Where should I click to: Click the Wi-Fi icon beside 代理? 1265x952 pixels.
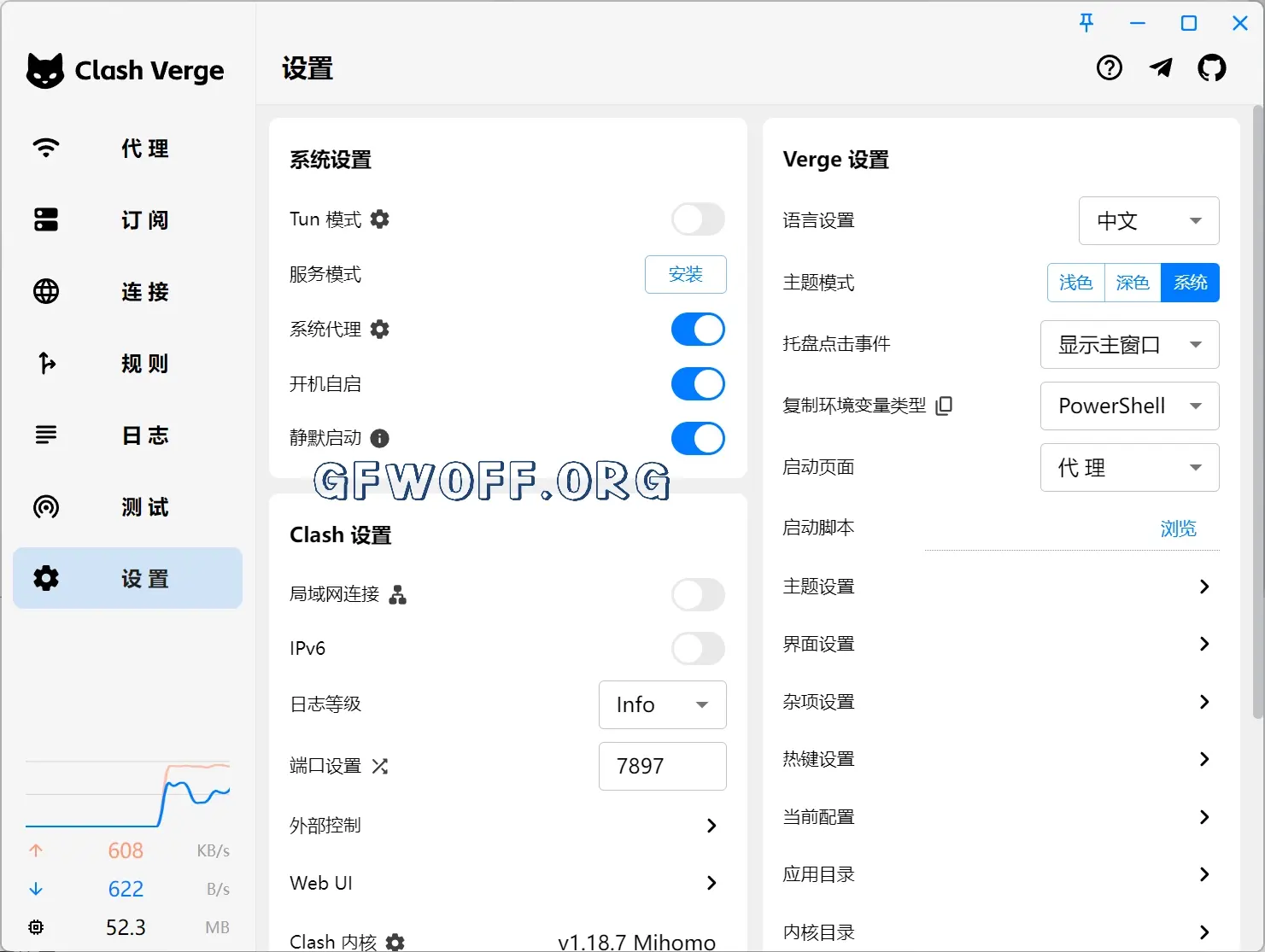pos(46,148)
